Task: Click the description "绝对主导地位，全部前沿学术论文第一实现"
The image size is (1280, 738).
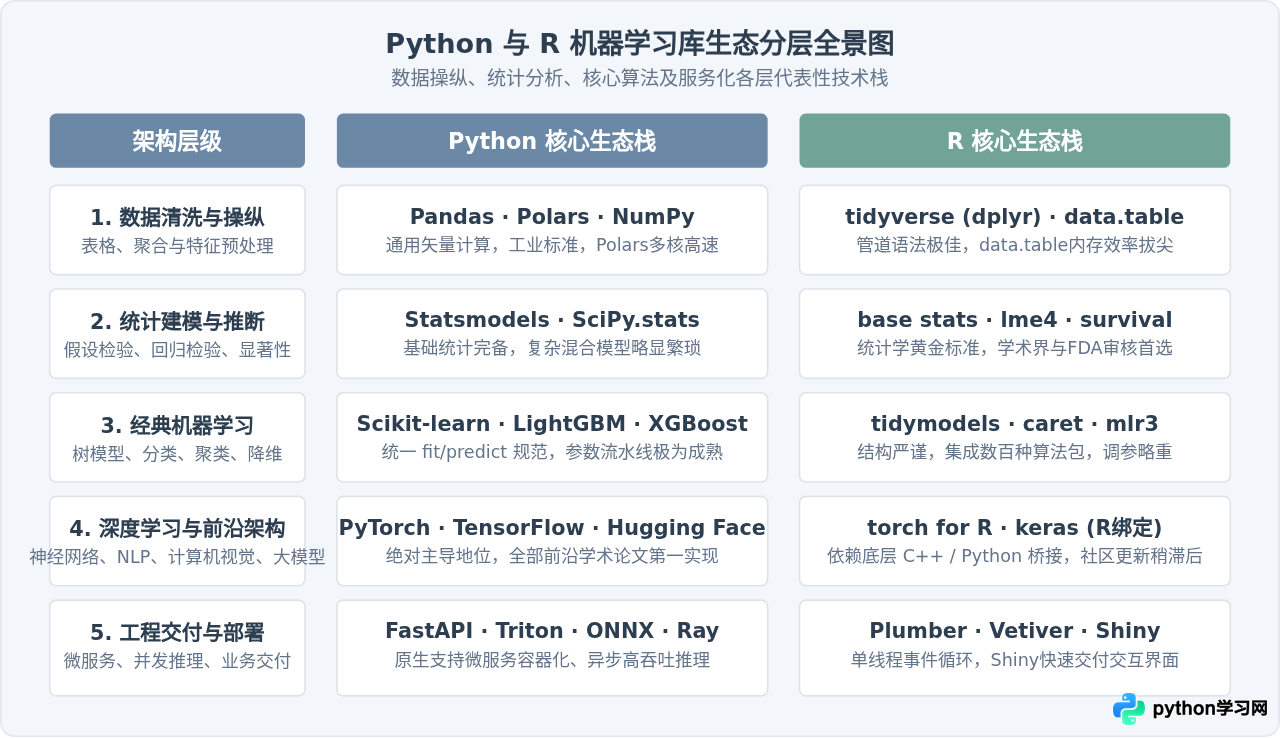Action: [552, 556]
